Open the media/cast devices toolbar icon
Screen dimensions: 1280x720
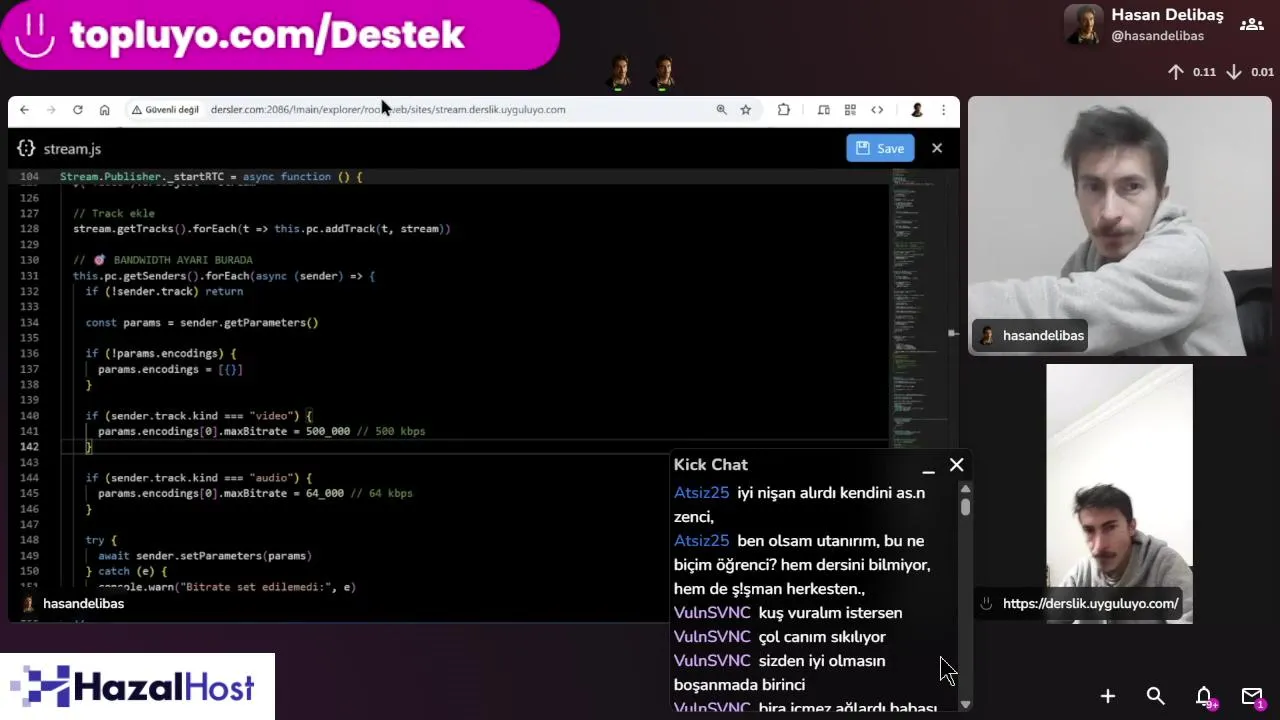click(824, 110)
